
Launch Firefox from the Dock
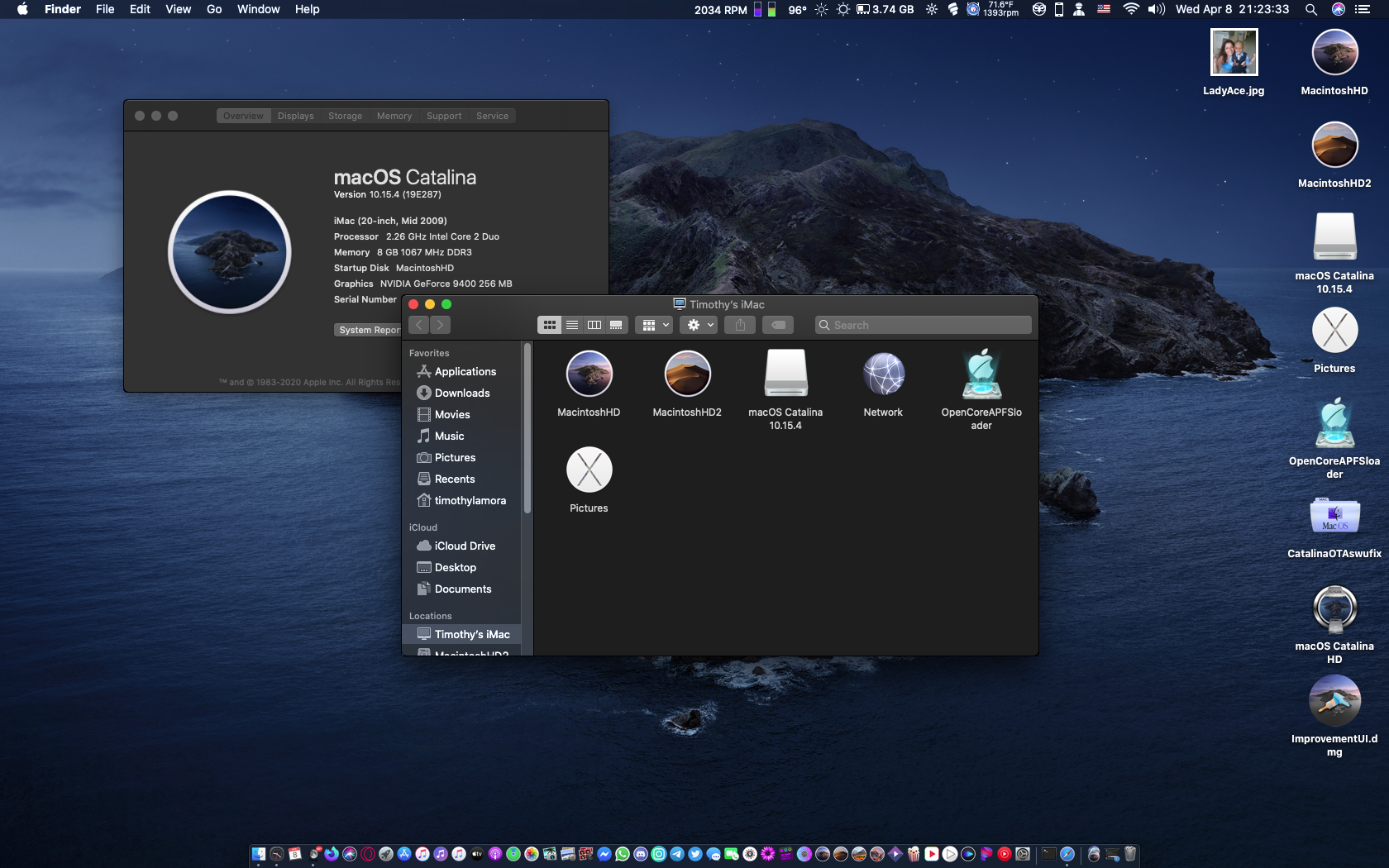coord(332,854)
